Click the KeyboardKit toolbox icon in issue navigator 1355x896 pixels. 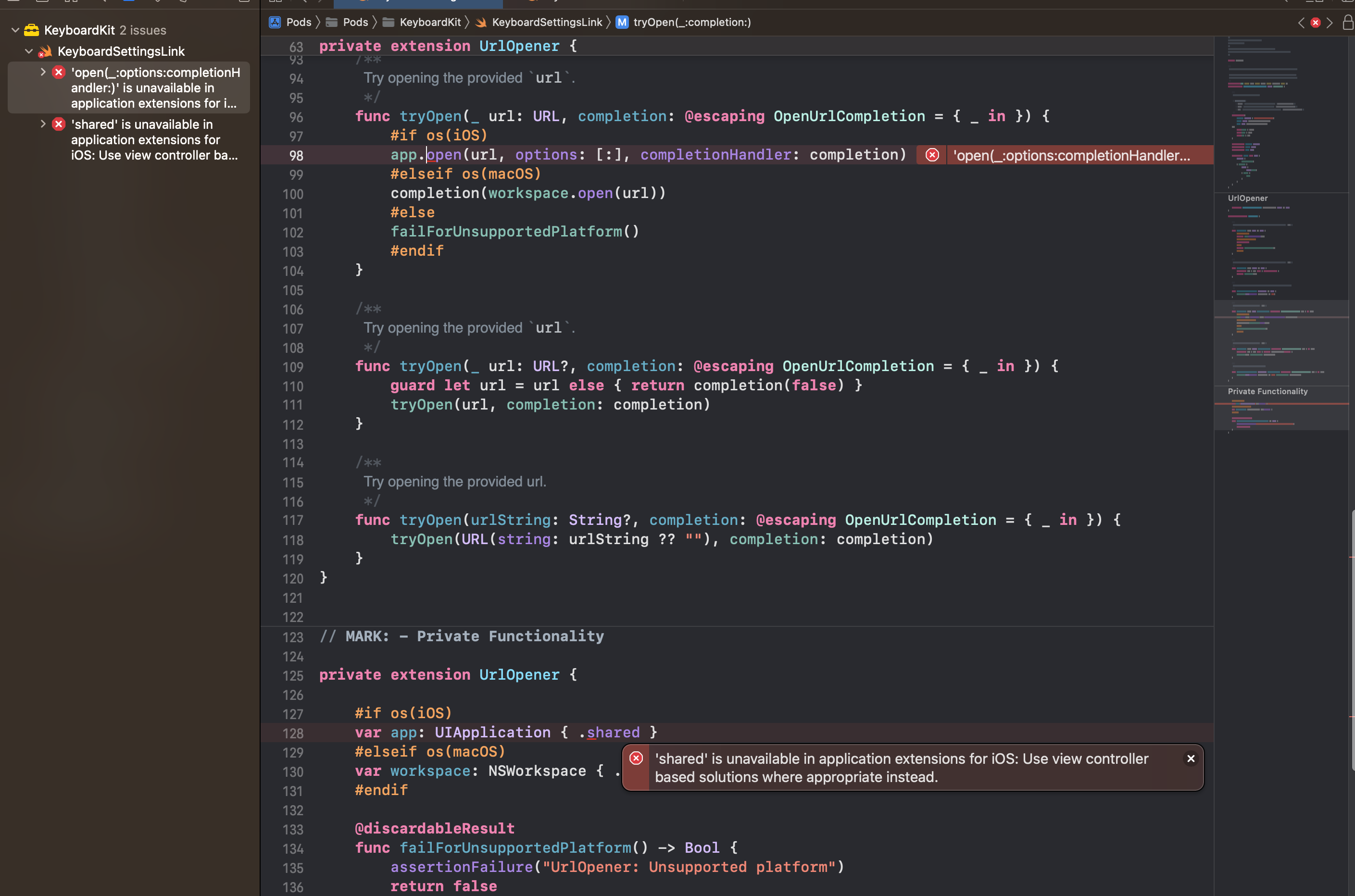tap(31, 30)
